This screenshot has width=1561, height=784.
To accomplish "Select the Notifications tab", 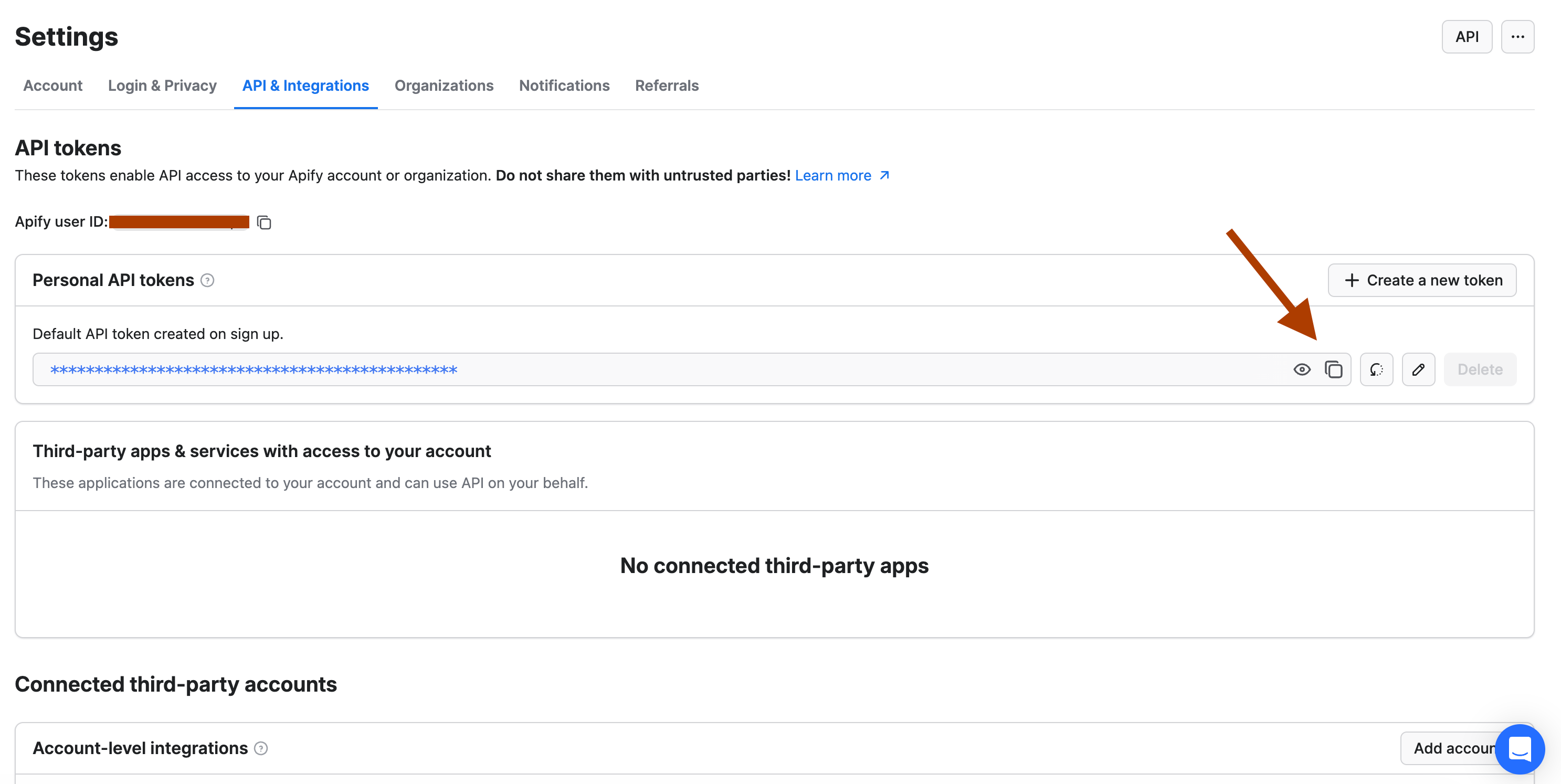I will coord(564,86).
